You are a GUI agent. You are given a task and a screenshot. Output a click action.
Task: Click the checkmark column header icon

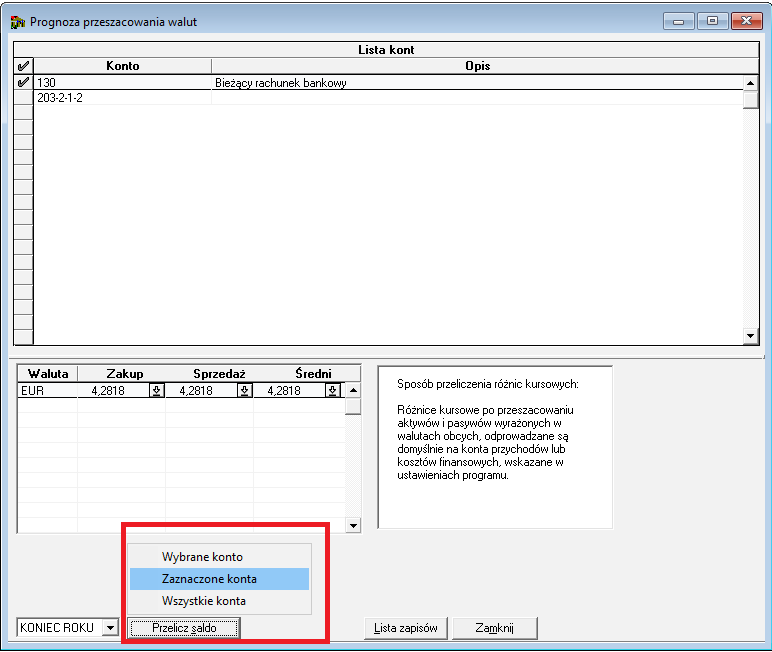[x=23, y=66]
